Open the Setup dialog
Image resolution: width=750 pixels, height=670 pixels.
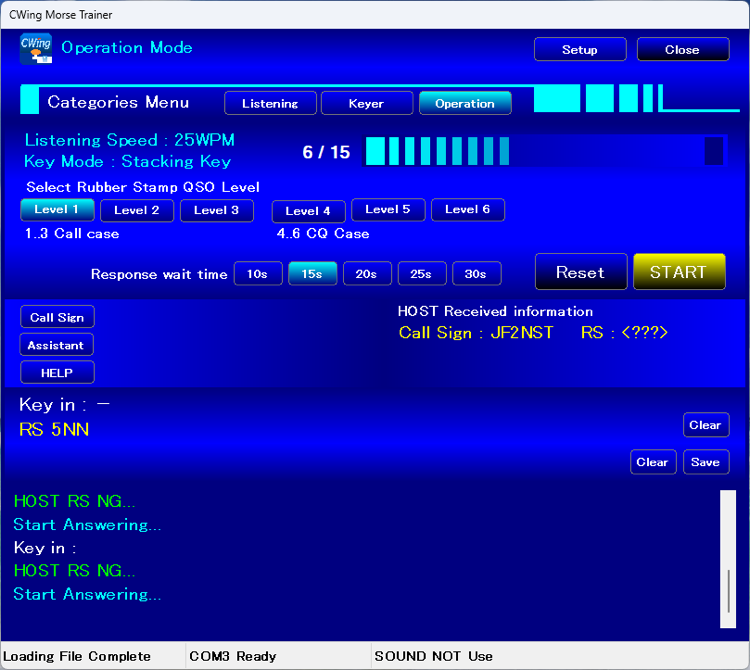[580, 50]
